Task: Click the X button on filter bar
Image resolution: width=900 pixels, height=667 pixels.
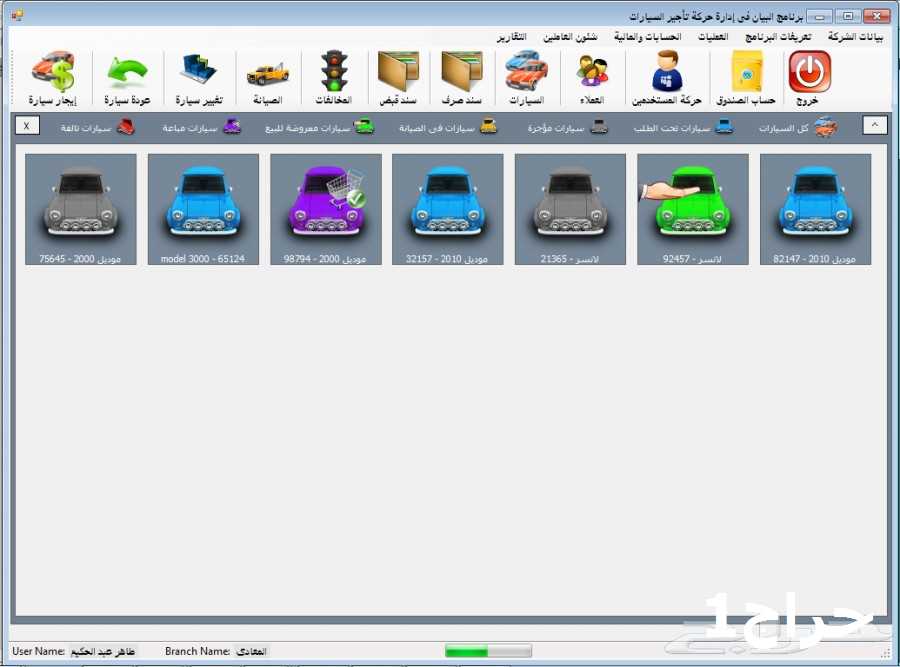Action: [x=26, y=127]
